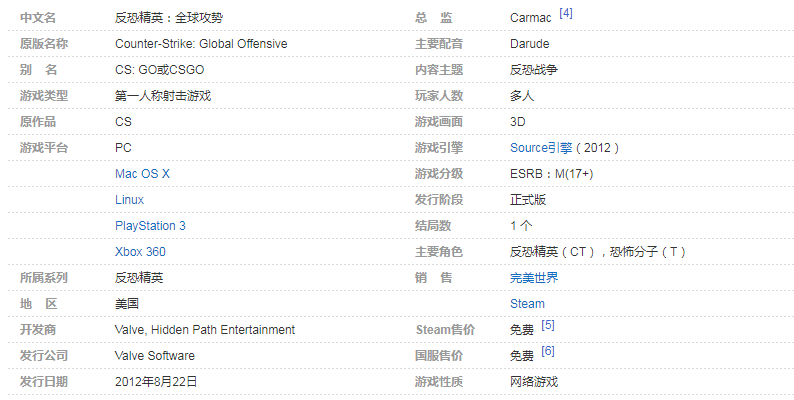Click the ESRB：M(17+) rating value
794x400 pixels.
click(x=551, y=174)
